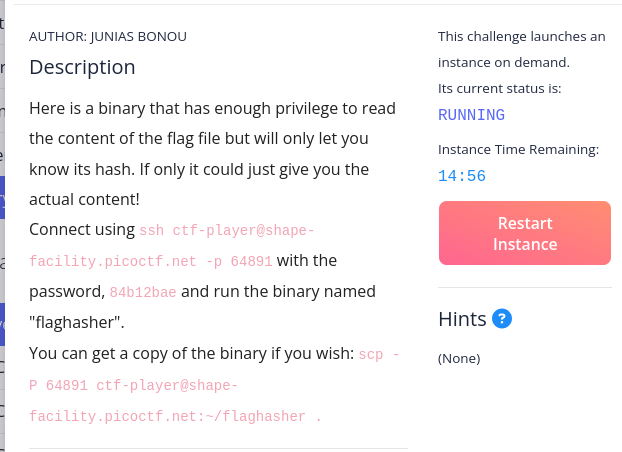The width and height of the screenshot is (622, 452).
Task: Click the RUNNING instance status text
Action: point(471,115)
